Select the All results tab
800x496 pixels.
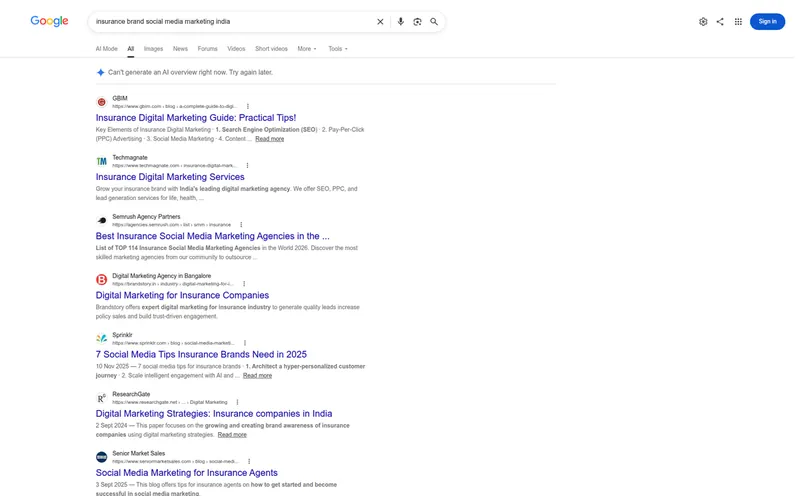131,49
